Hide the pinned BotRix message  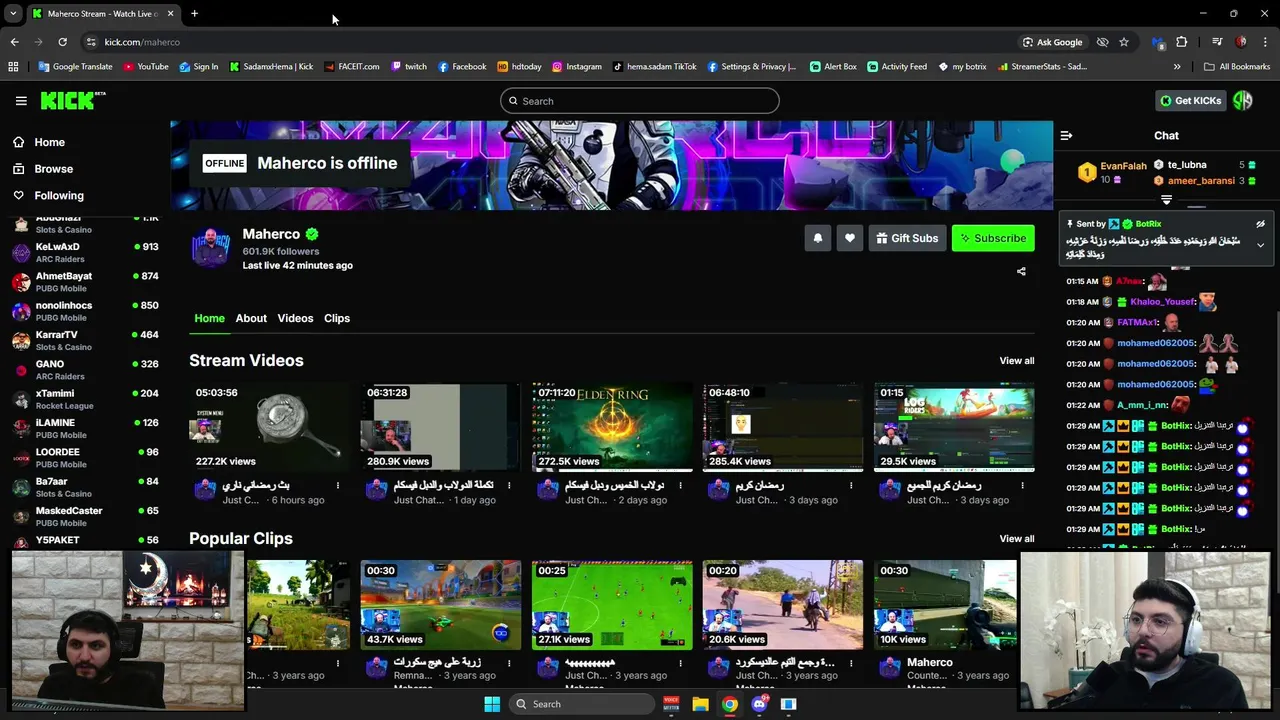click(x=1260, y=225)
